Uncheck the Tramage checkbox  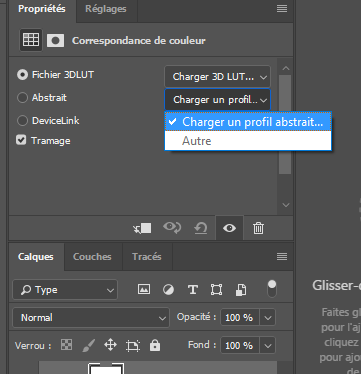pyautogui.click(x=21, y=140)
